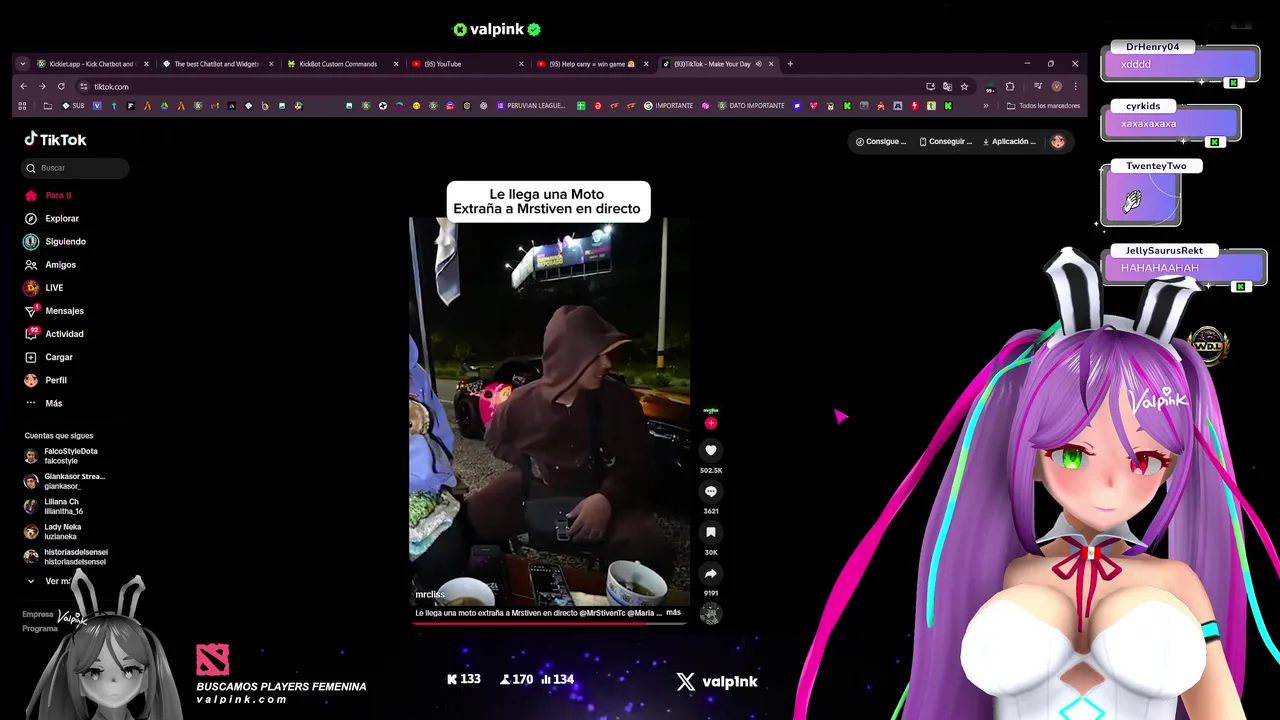Click Programa footer link
The image size is (1280, 720).
tap(40, 628)
